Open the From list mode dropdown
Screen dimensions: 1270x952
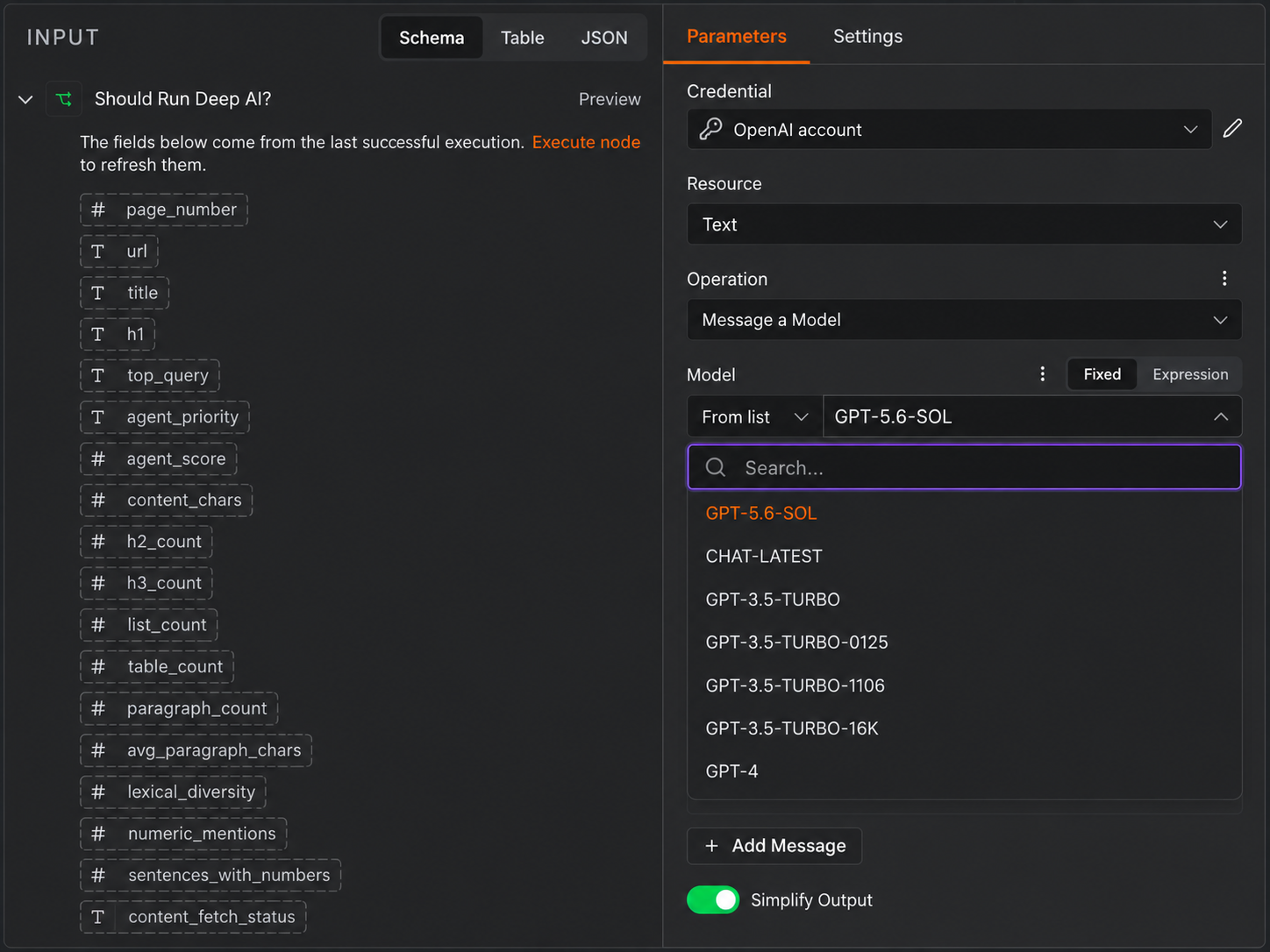click(x=754, y=417)
